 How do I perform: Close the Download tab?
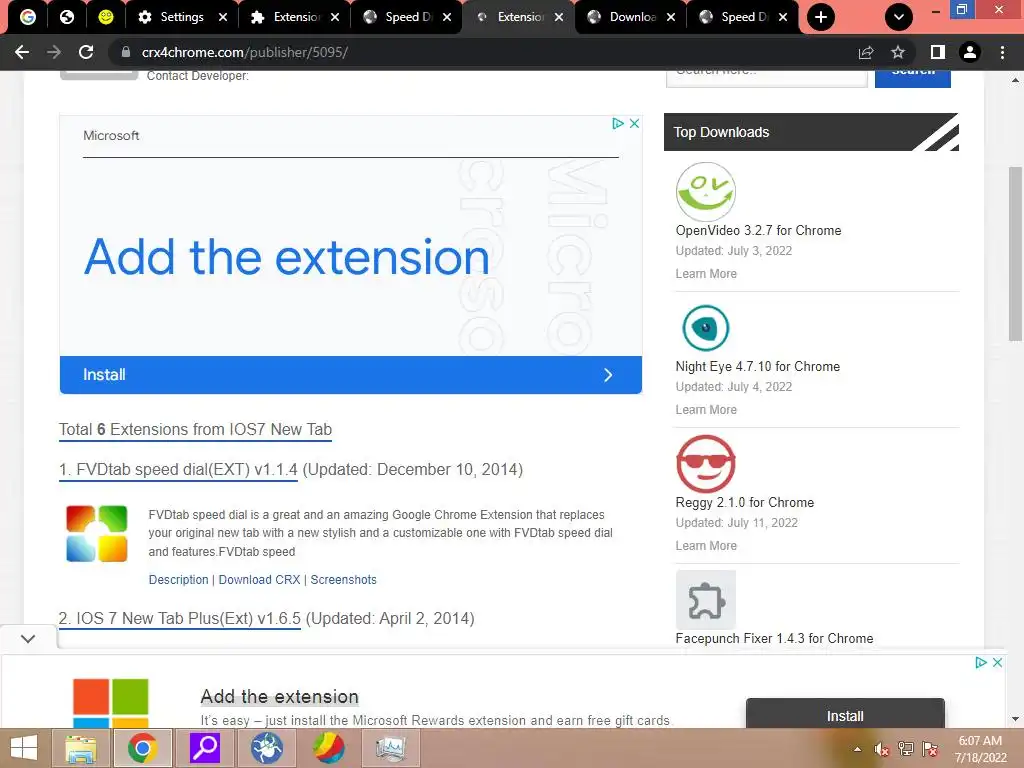[671, 17]
